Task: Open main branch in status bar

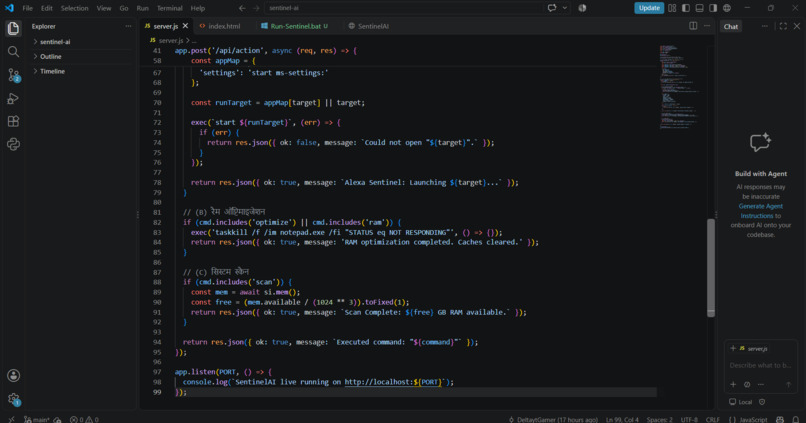Action: (37, 419)
